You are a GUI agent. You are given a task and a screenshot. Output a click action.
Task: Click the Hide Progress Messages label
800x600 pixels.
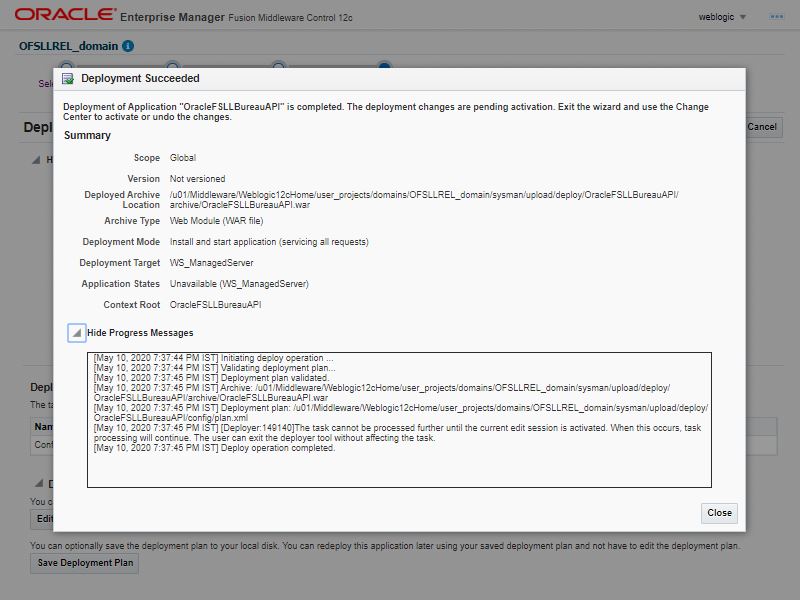pos(140,333)
